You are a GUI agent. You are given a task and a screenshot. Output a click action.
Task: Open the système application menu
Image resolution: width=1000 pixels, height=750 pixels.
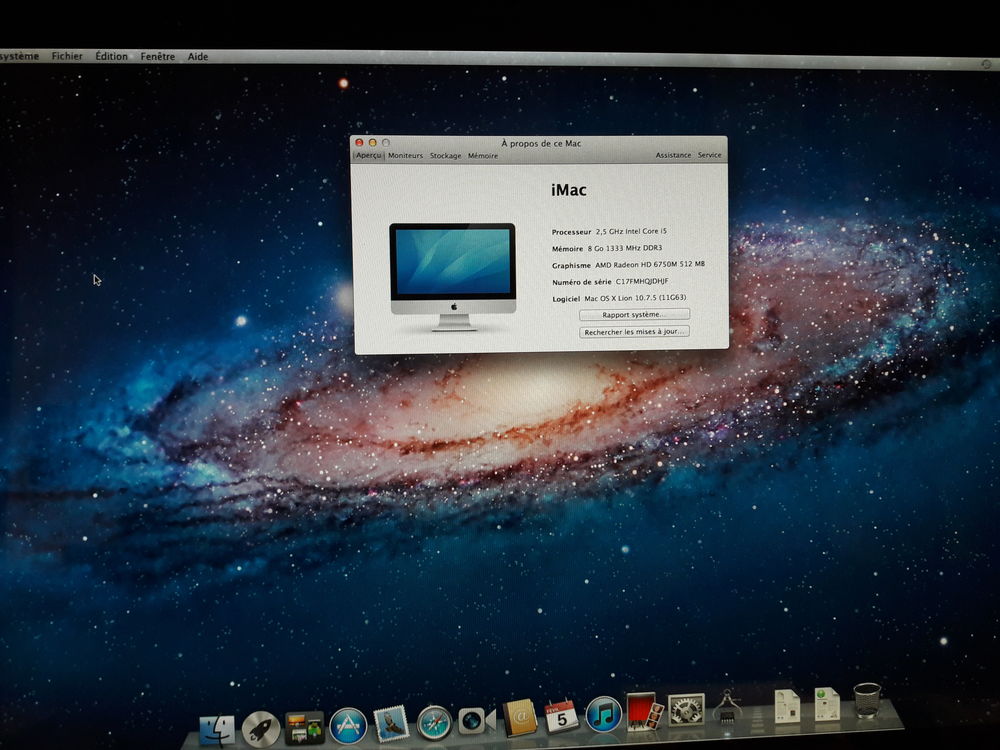click(x=19, y=56)
